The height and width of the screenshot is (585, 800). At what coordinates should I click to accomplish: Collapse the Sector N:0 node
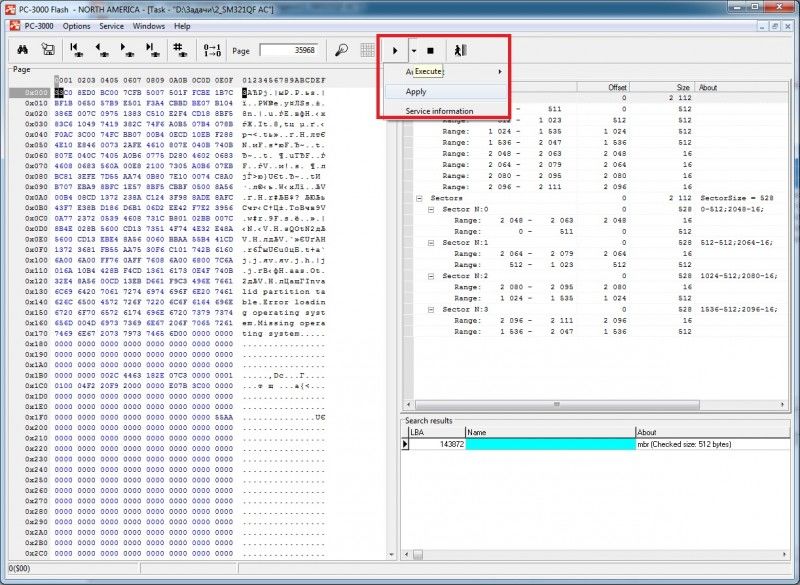click(x=431, y=210)
